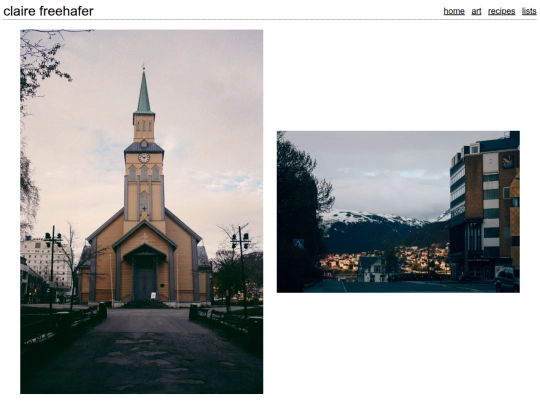
Task: Open the snowy mountain town photograph
Action: [398, 211]
